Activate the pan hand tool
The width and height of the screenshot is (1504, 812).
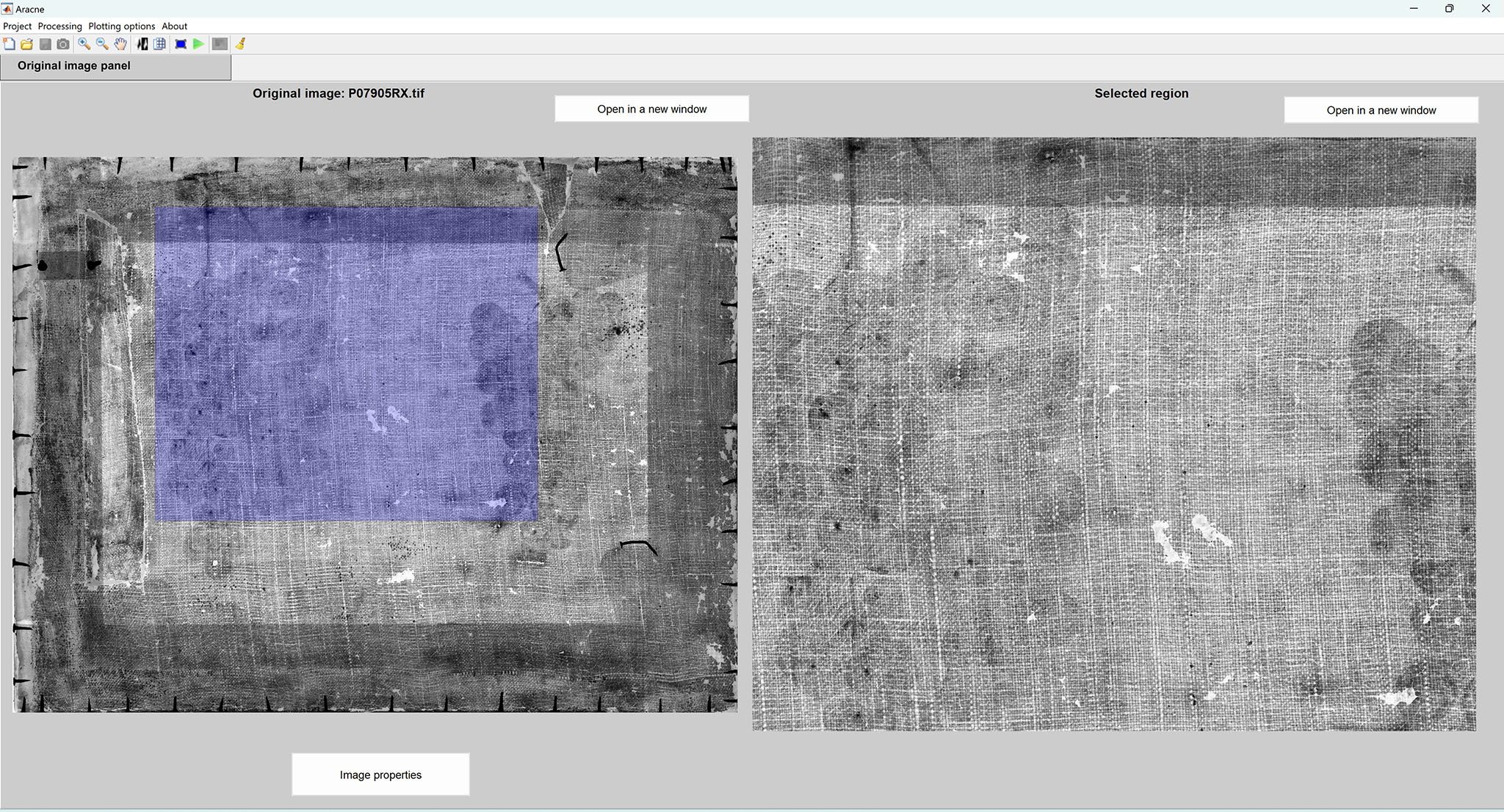120,44
